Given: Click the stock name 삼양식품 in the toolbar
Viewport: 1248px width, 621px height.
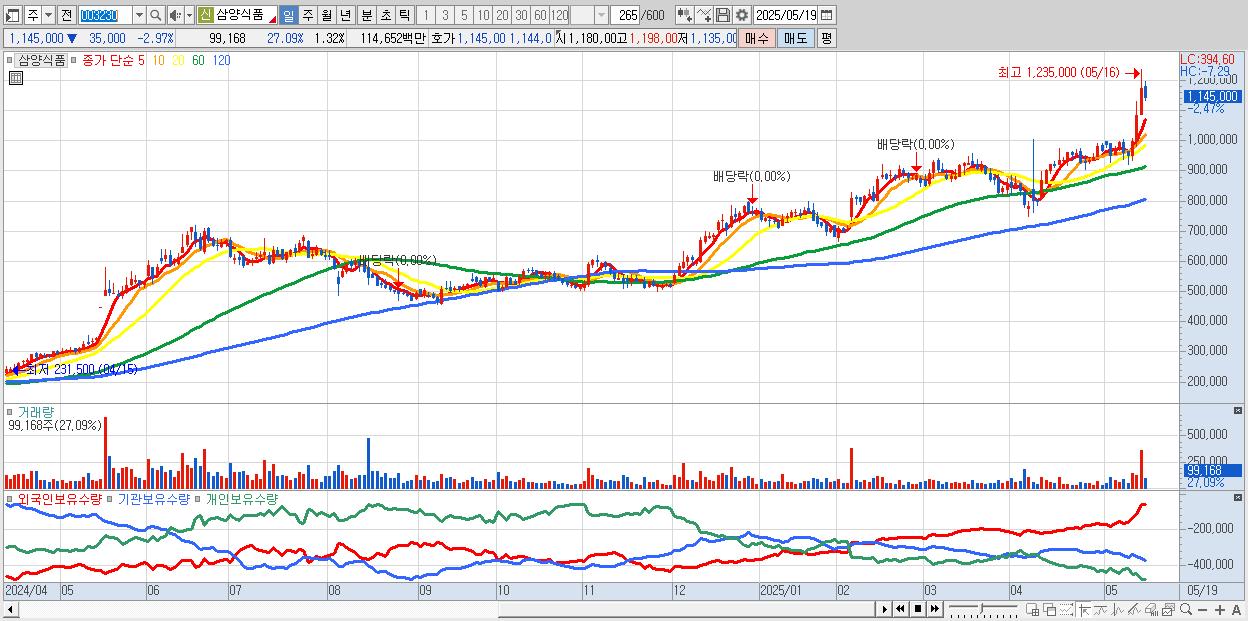Looking at the screenshot, I should coord(240,15).
